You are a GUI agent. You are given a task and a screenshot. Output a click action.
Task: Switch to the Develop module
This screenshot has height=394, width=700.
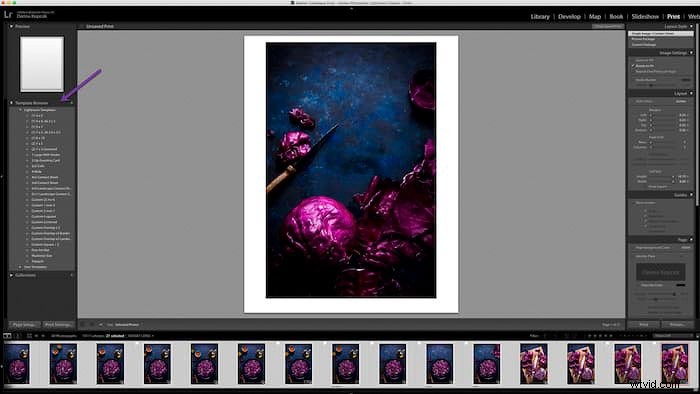pos(569,17)
